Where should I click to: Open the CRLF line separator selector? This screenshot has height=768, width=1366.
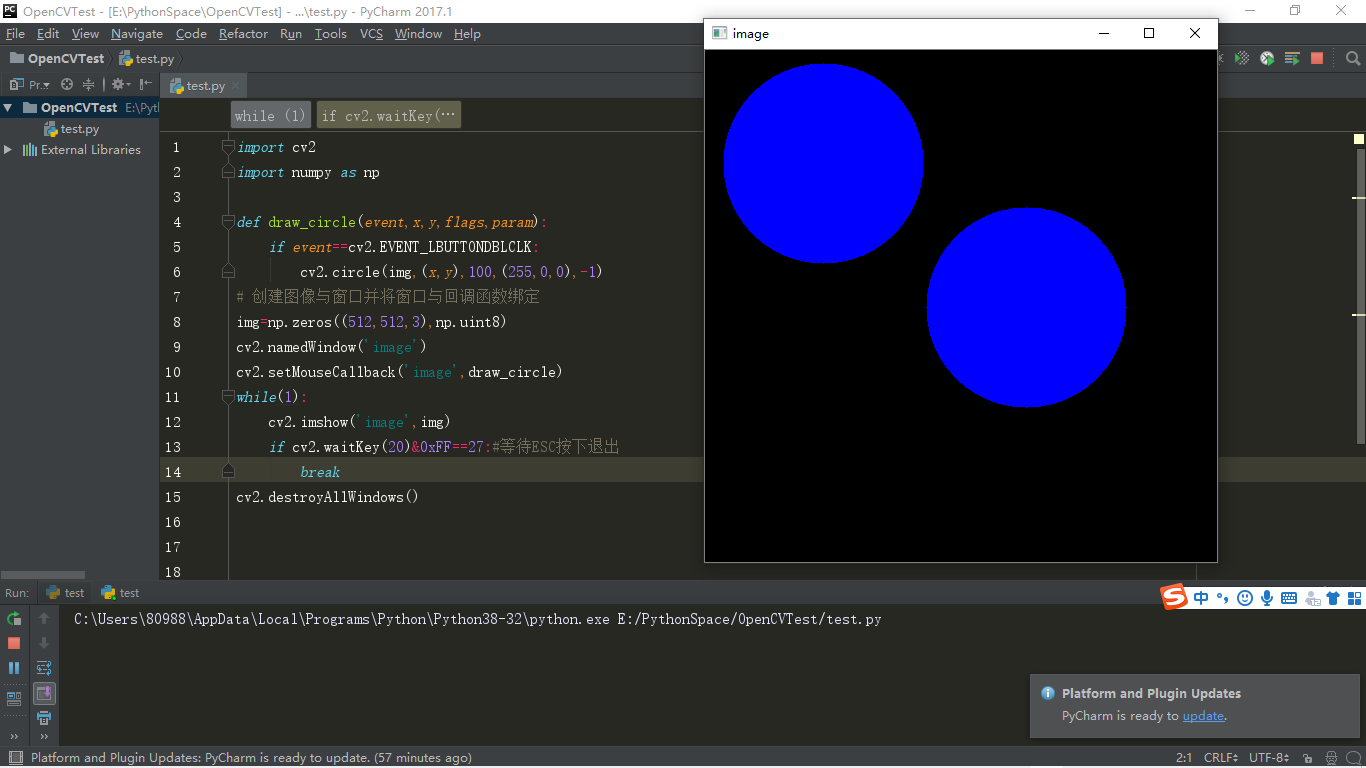click(1221, 758)
